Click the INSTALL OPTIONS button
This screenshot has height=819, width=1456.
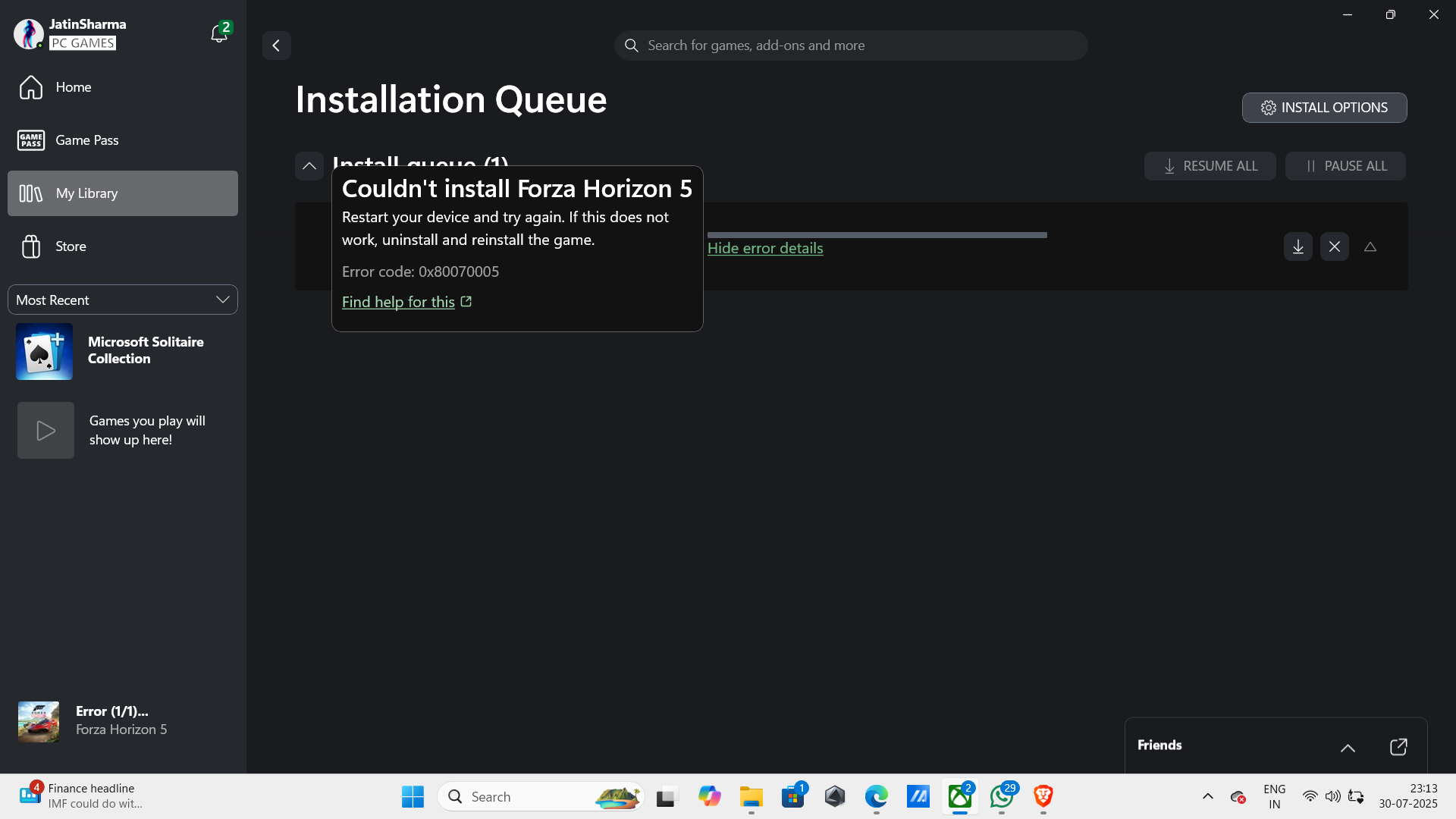coord(1324,108)
